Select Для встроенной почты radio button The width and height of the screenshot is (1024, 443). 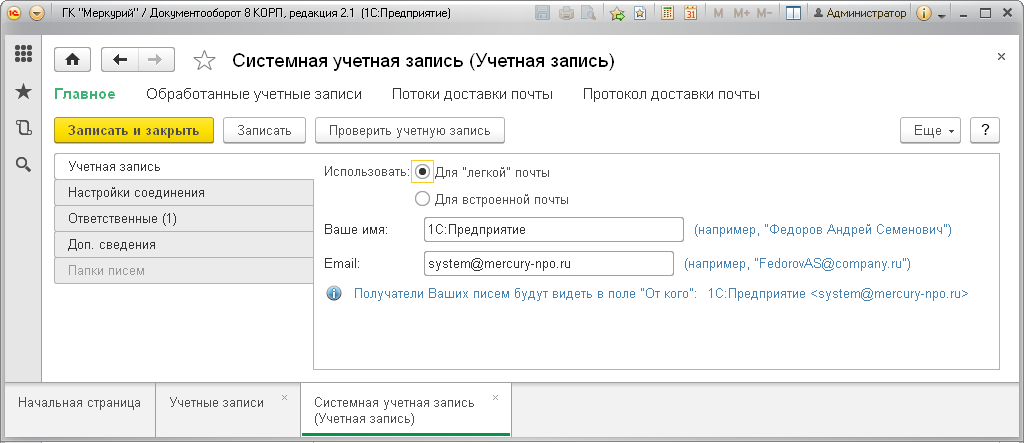pyautogui.click(x=423, y=199)
